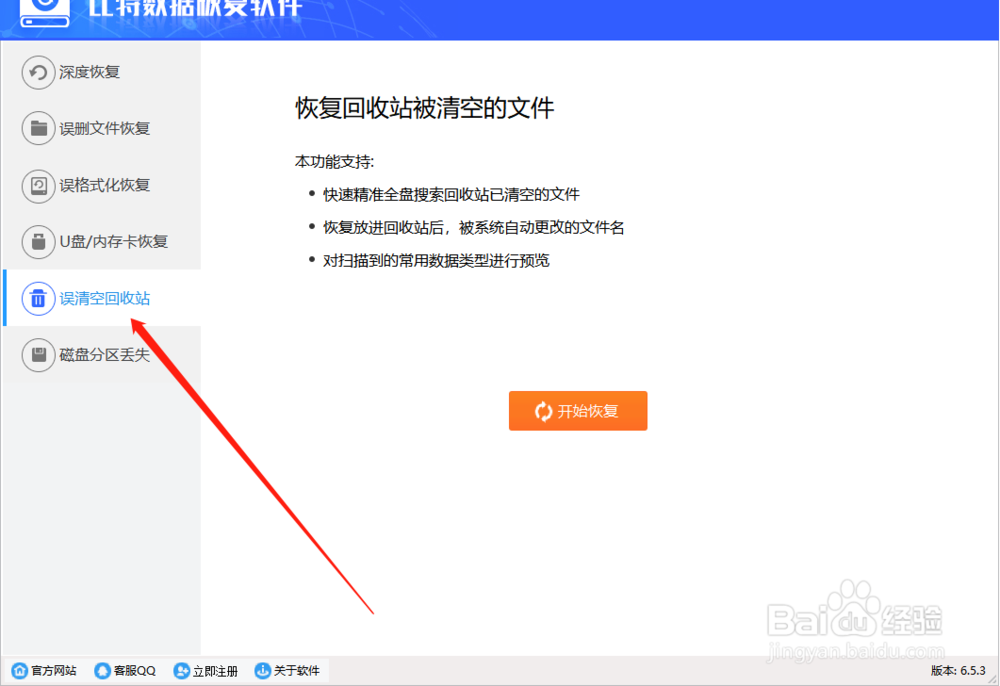Click the QQ customer service icon

coord(103,671)
